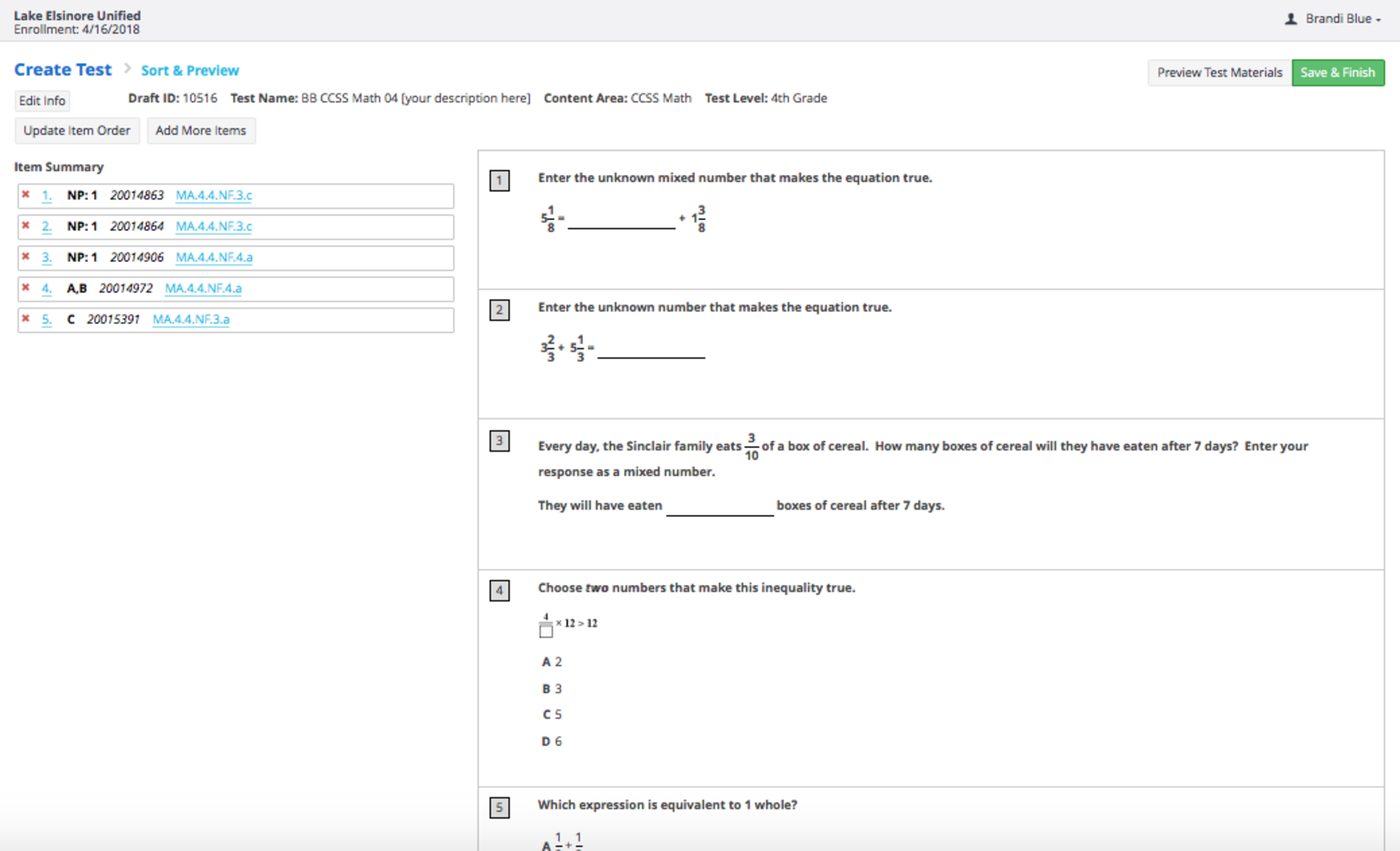Open standard link MA.4.4.NF.3.a
Screen dimensions: 1400x851
191,319
